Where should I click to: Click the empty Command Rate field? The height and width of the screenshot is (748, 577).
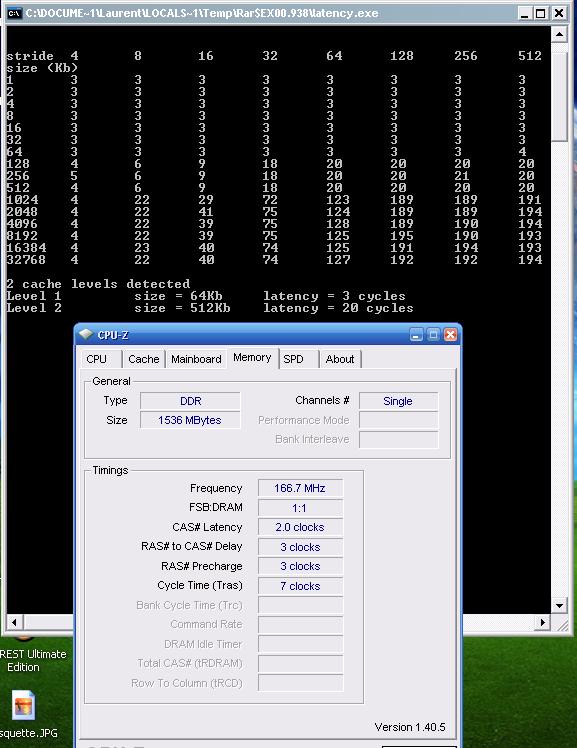(x=300, y=624)
